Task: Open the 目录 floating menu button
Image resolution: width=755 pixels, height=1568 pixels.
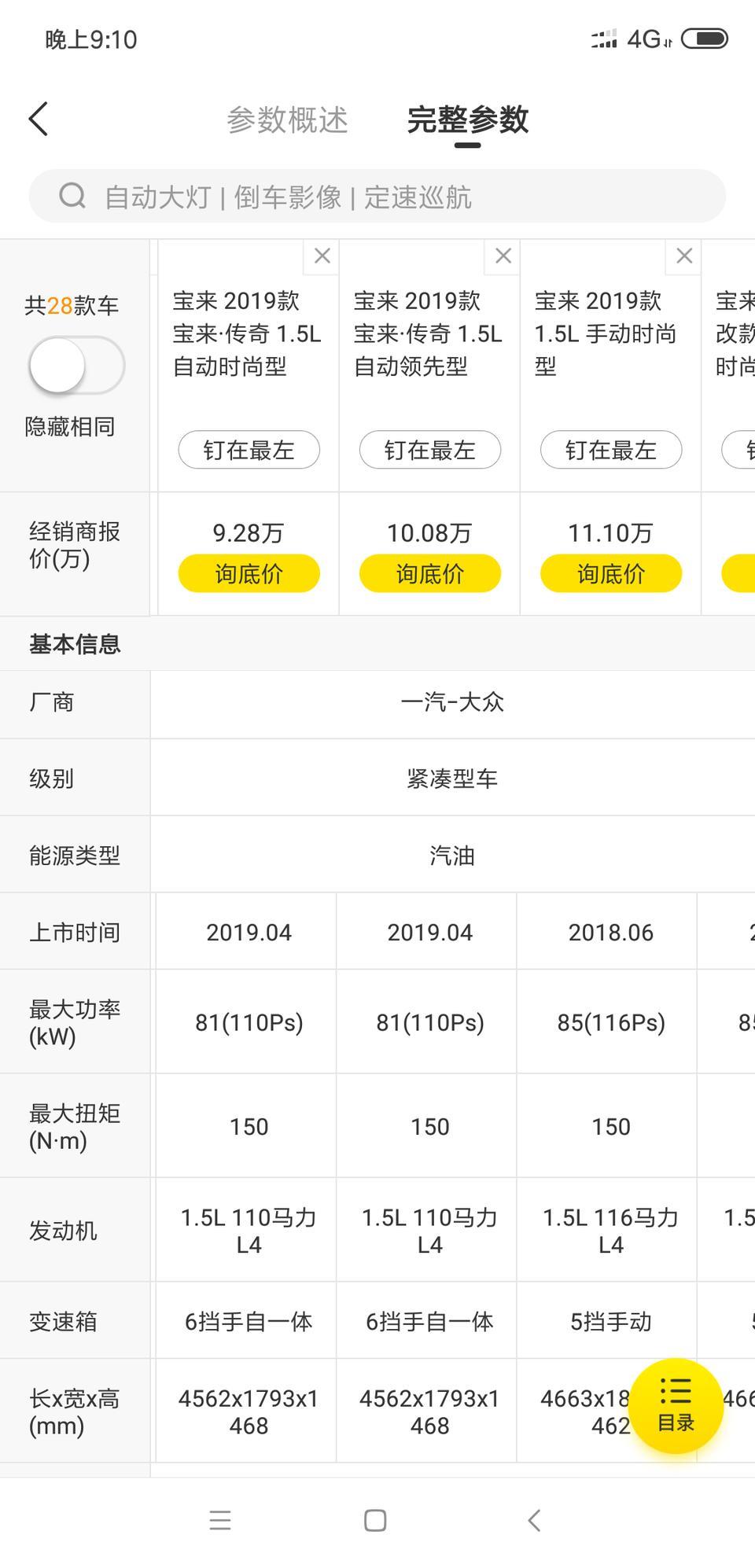Action: pyautogui.click(x=676, y=1405)
